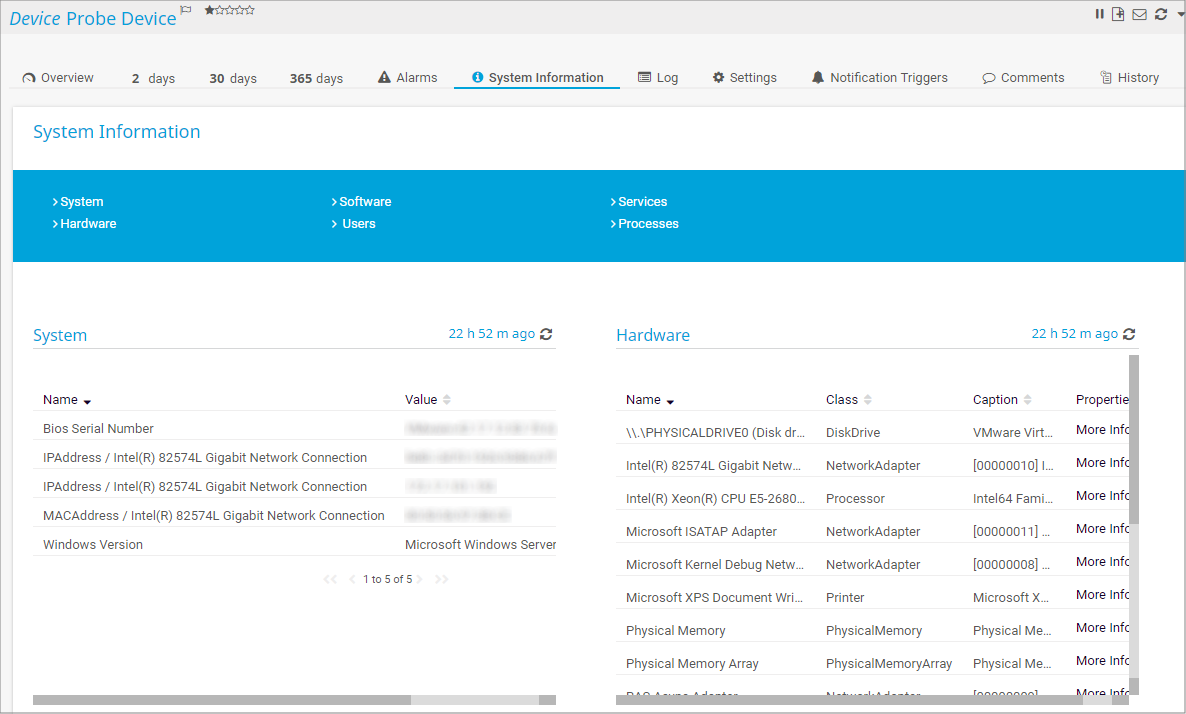Jump to the Processes section link
This screenshot has width=1186, height=714.
pyautogui.click(x=647, y=224)
